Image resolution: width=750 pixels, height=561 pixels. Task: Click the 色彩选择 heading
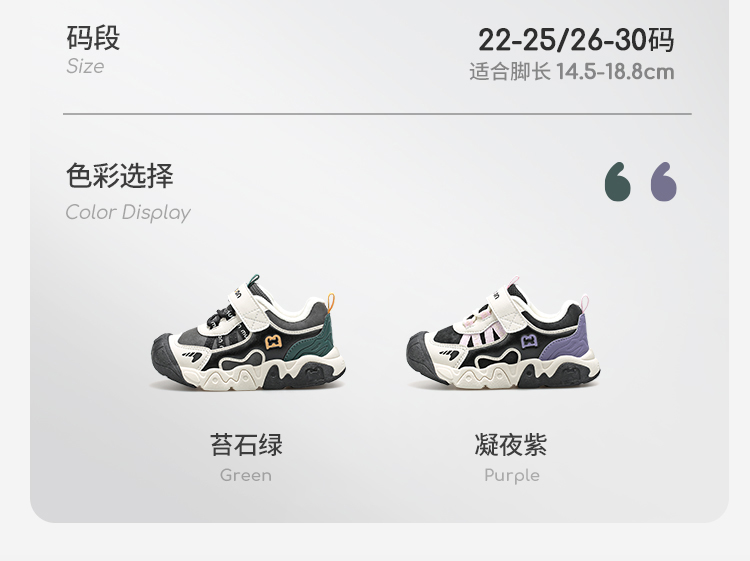point(120,176)
